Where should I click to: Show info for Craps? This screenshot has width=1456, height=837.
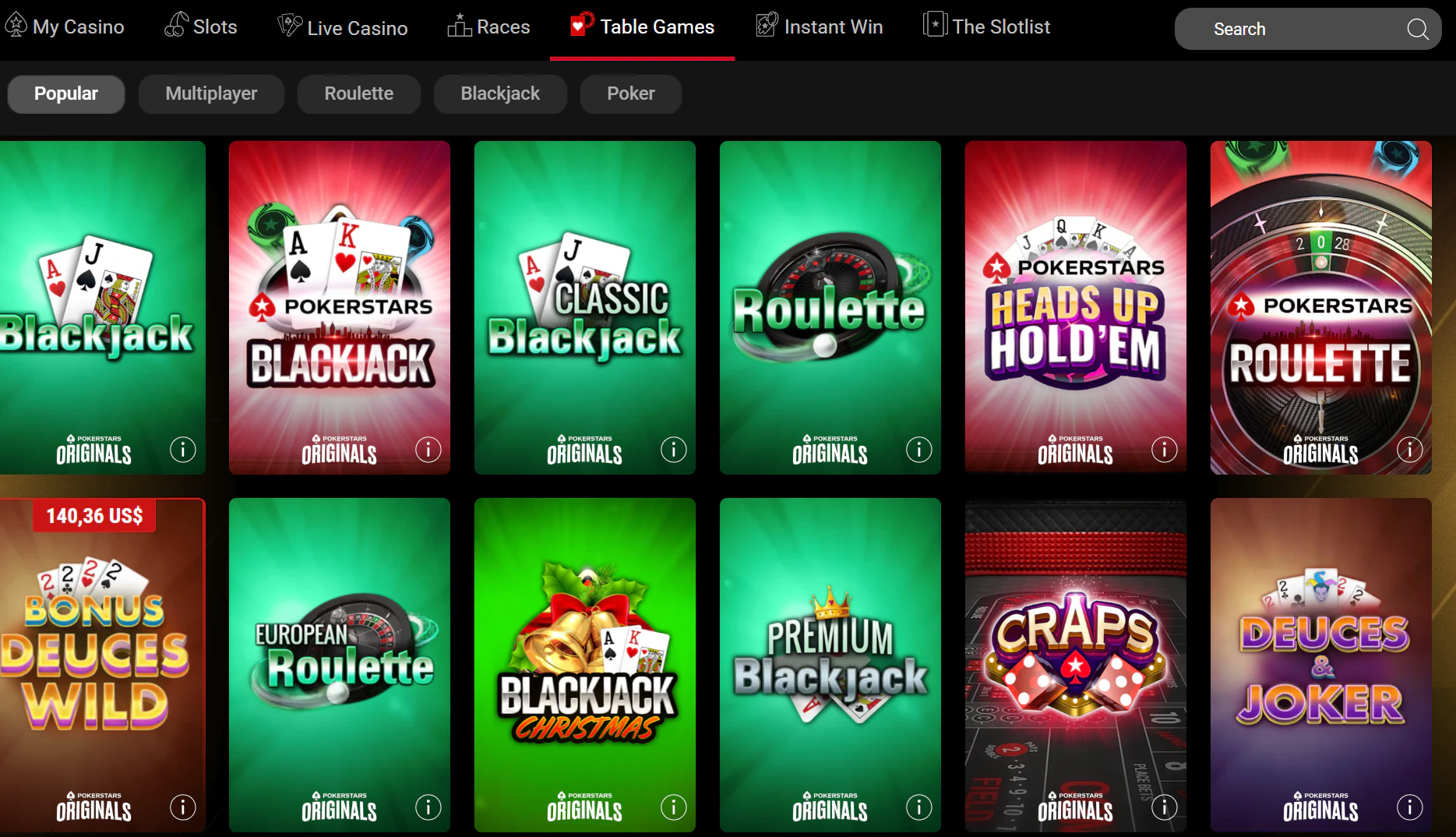point(1165,807)
